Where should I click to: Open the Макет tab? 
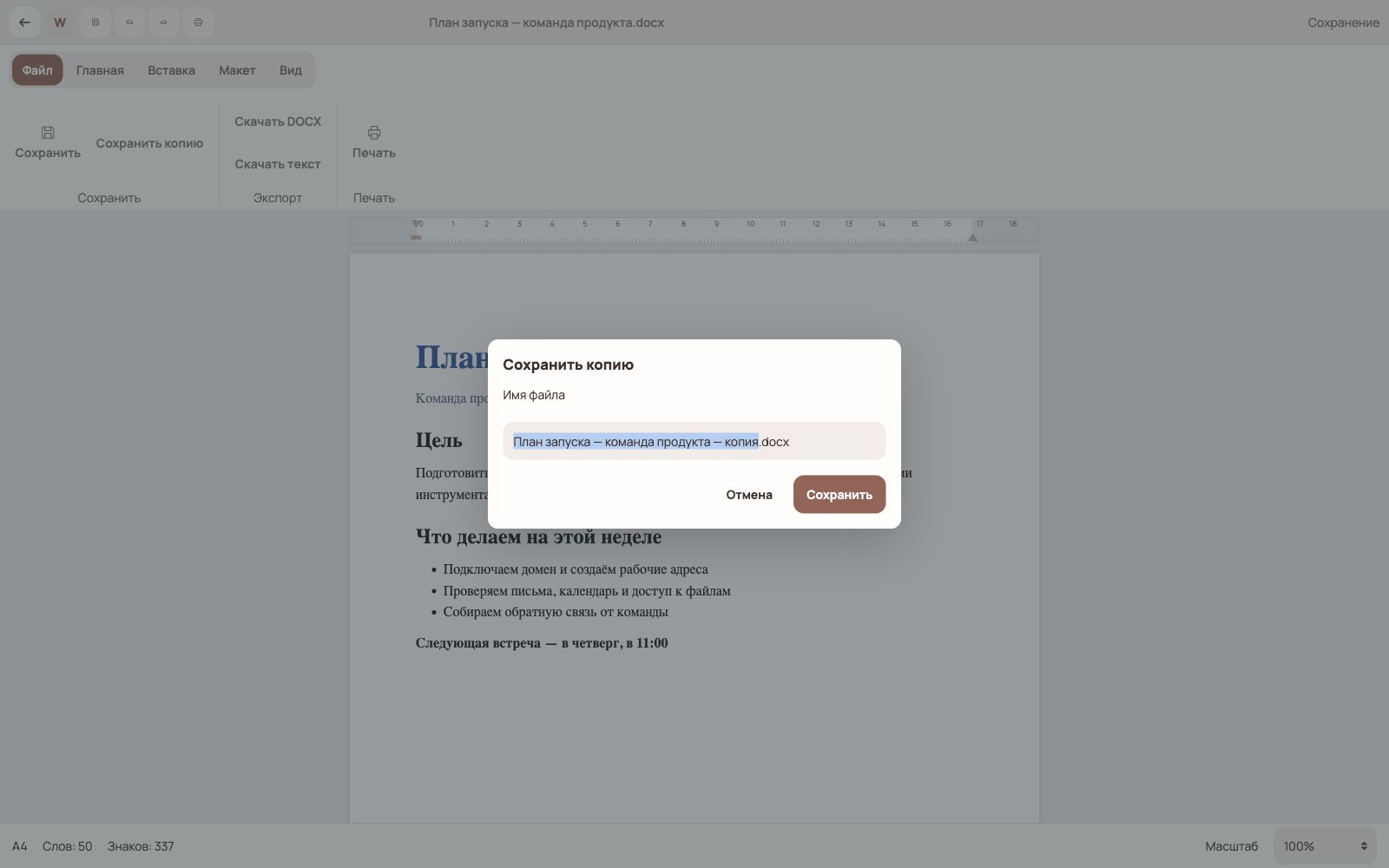(237, 70)
